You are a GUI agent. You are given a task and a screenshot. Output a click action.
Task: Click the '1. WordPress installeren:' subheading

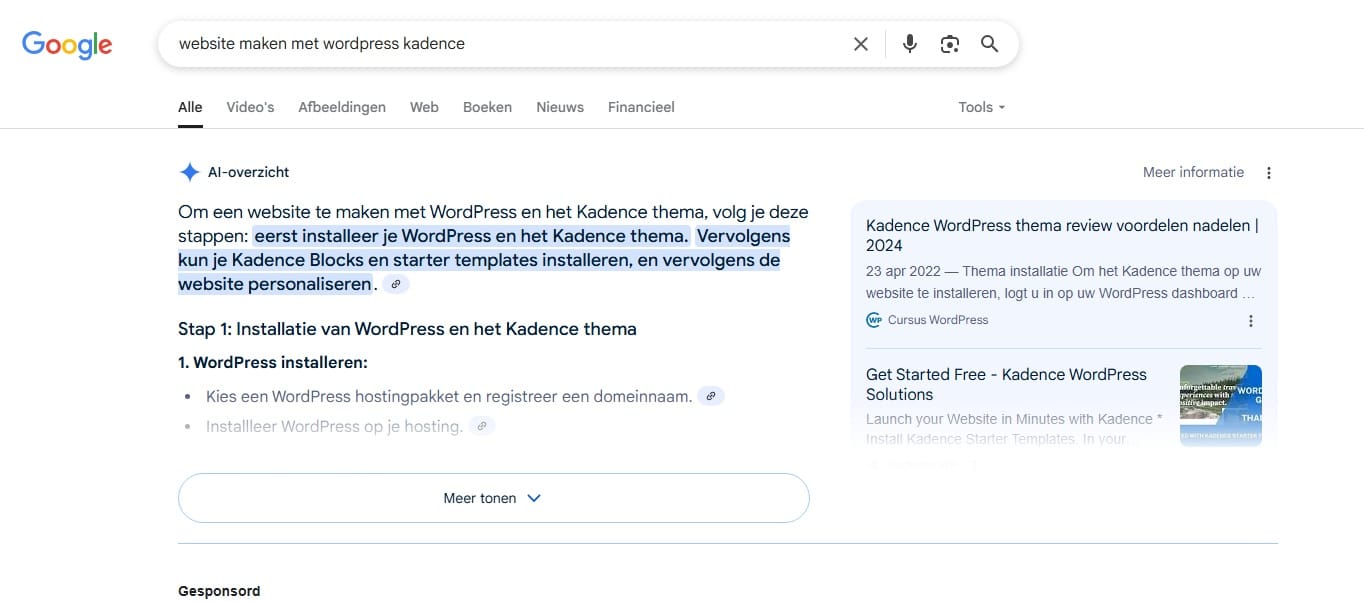[x=273, y=362]
